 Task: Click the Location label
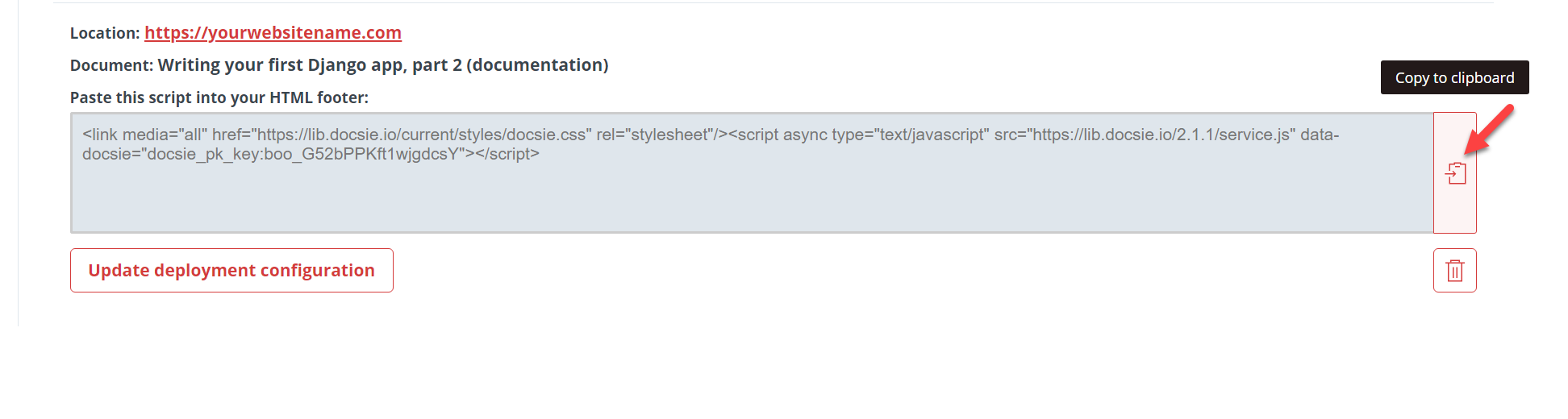click(x=105, y=33)
